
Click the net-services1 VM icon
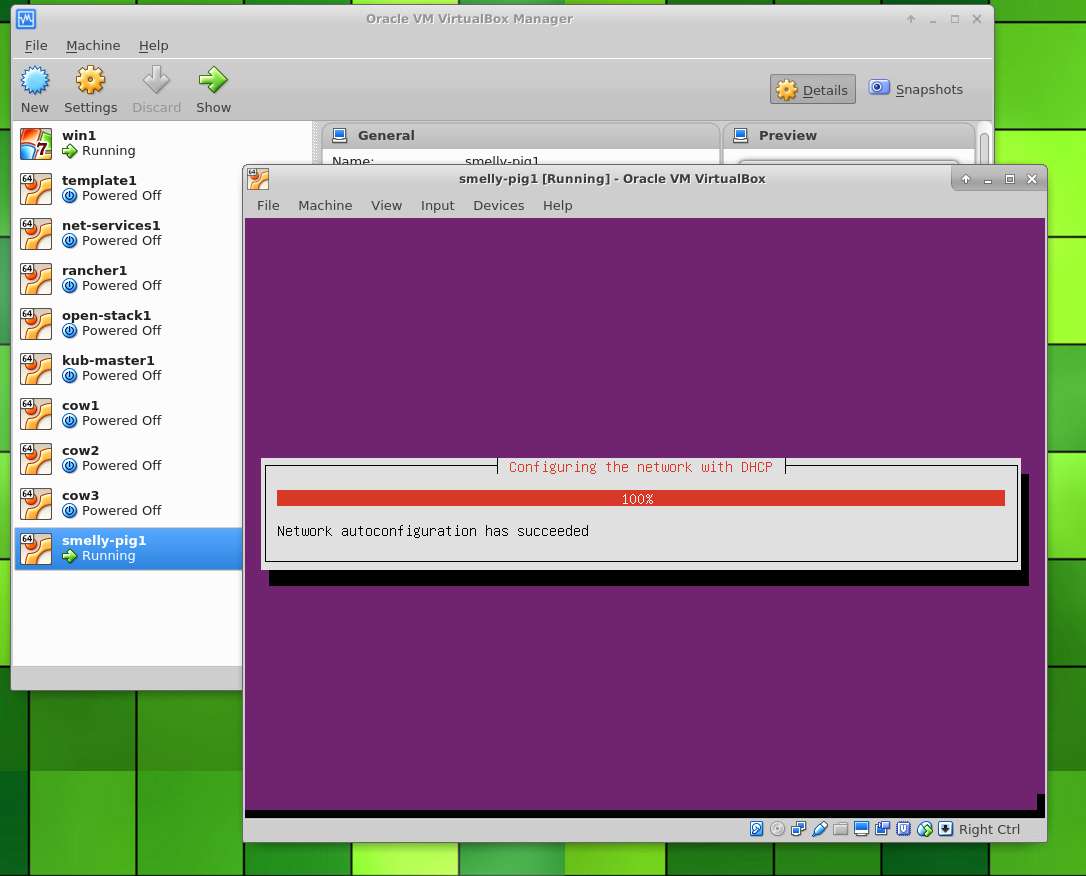point(35,233)
